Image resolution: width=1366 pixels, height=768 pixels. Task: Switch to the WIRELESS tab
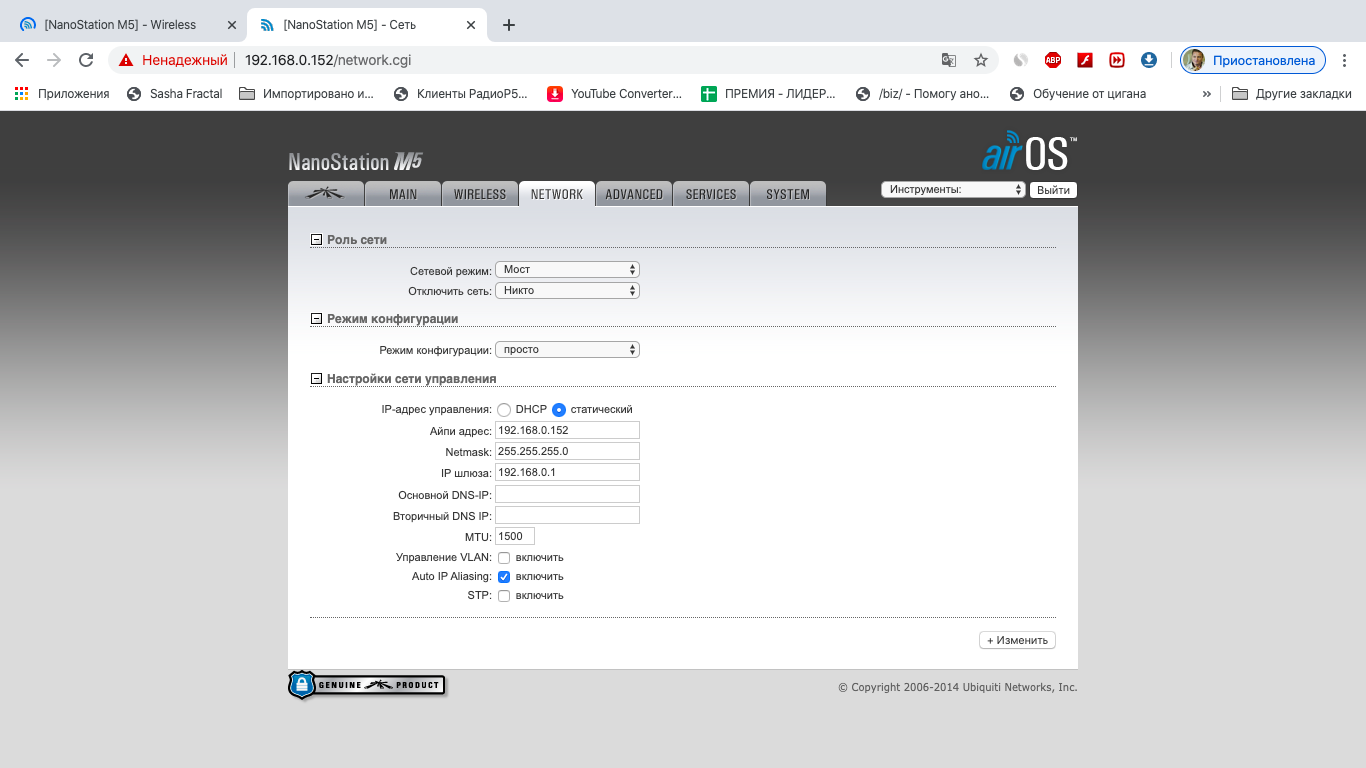[480, 194]
